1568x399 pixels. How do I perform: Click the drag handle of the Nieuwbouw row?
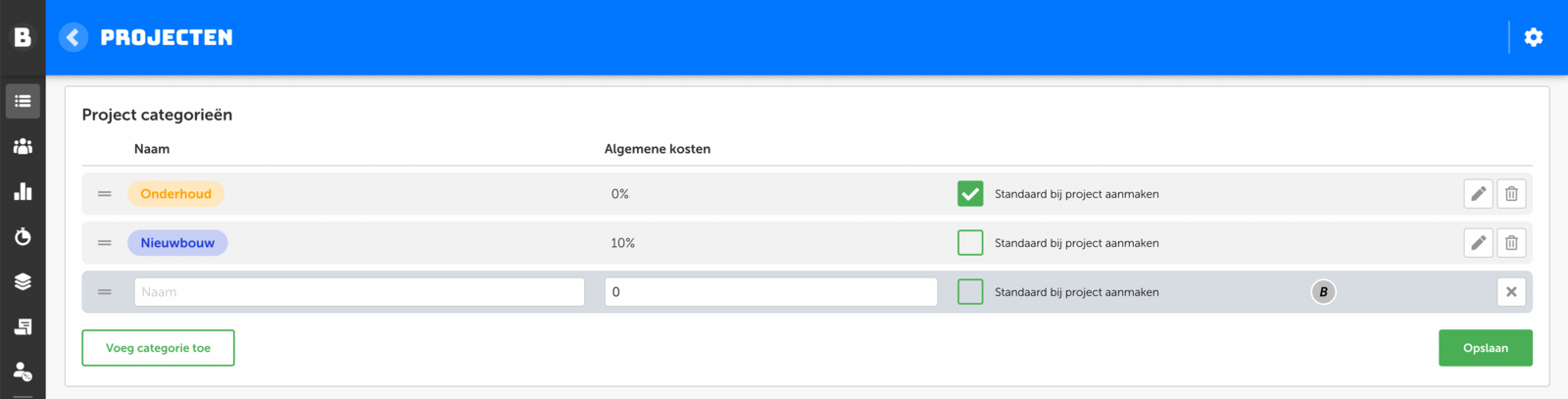105,243
